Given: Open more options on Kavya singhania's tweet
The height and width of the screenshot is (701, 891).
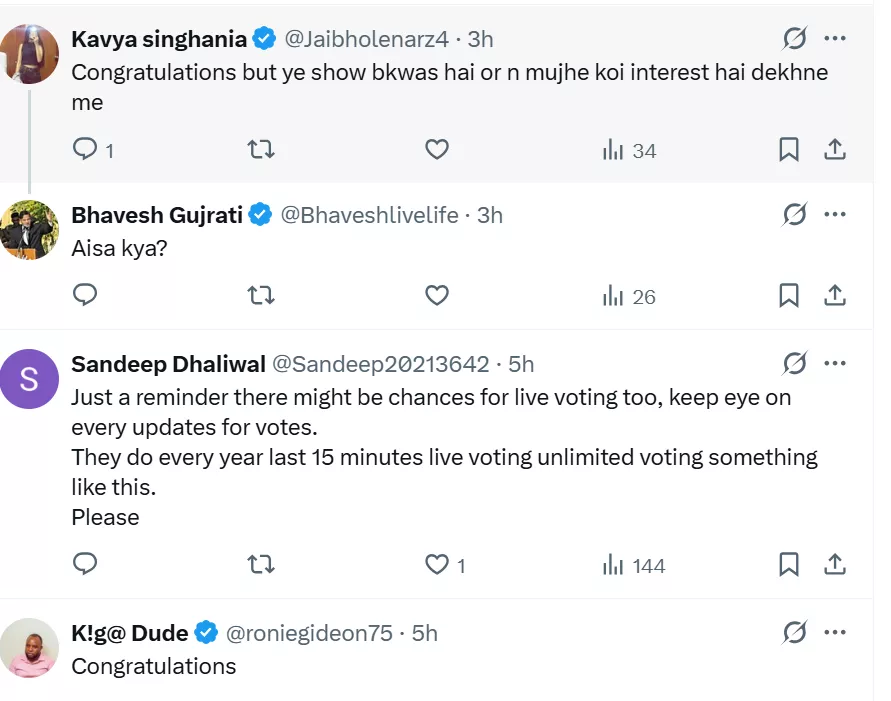Looking at the screenshot, I should [x=835, y=39].
